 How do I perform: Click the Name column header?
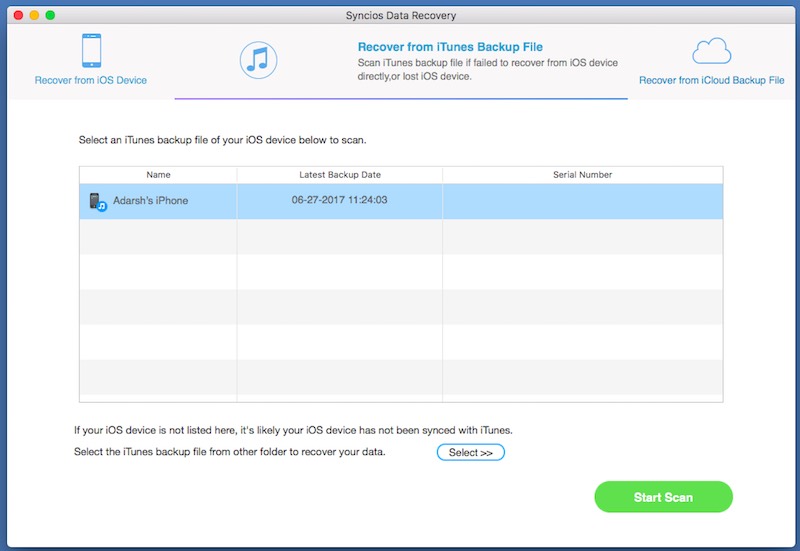(158, 174)
